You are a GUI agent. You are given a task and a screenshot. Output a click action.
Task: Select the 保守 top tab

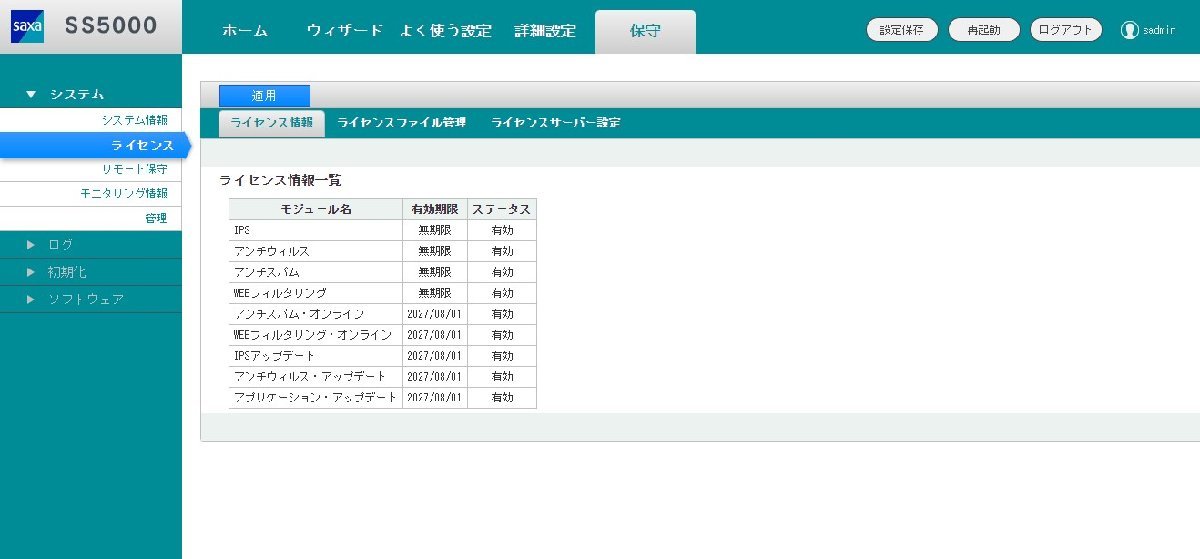pos(645,31)
